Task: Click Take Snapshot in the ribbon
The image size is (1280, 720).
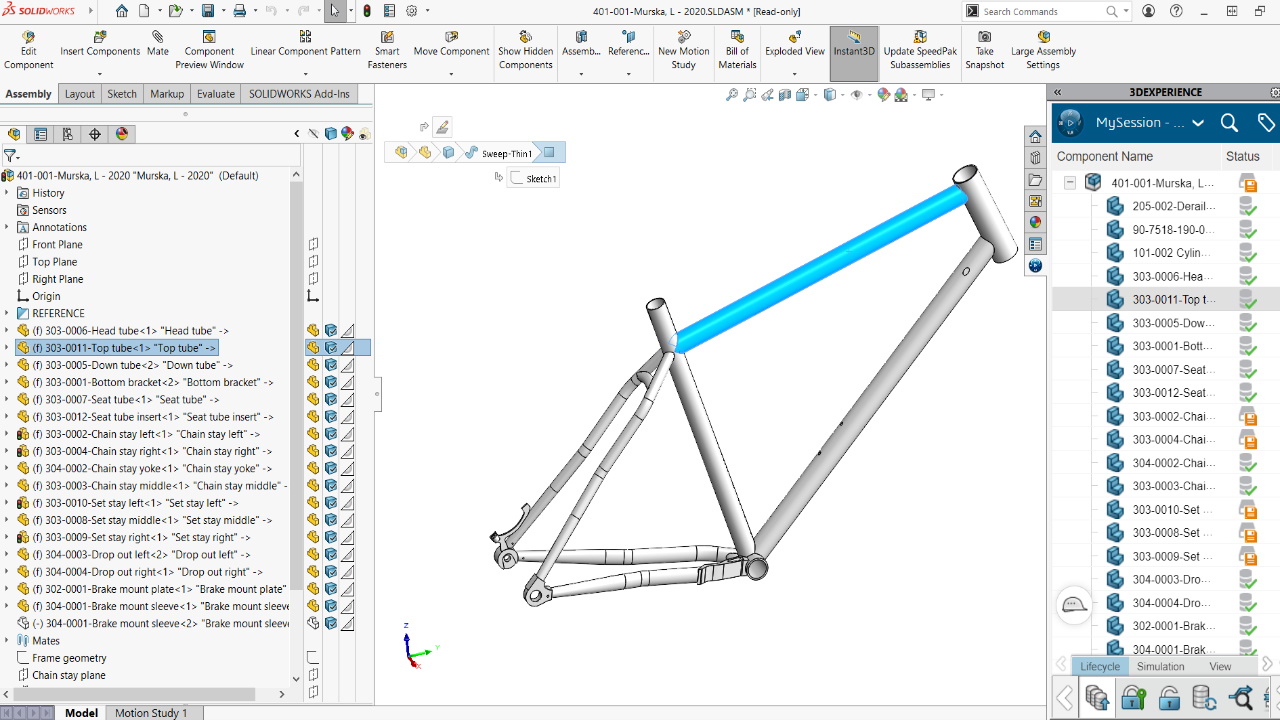Action: (984, 50)
